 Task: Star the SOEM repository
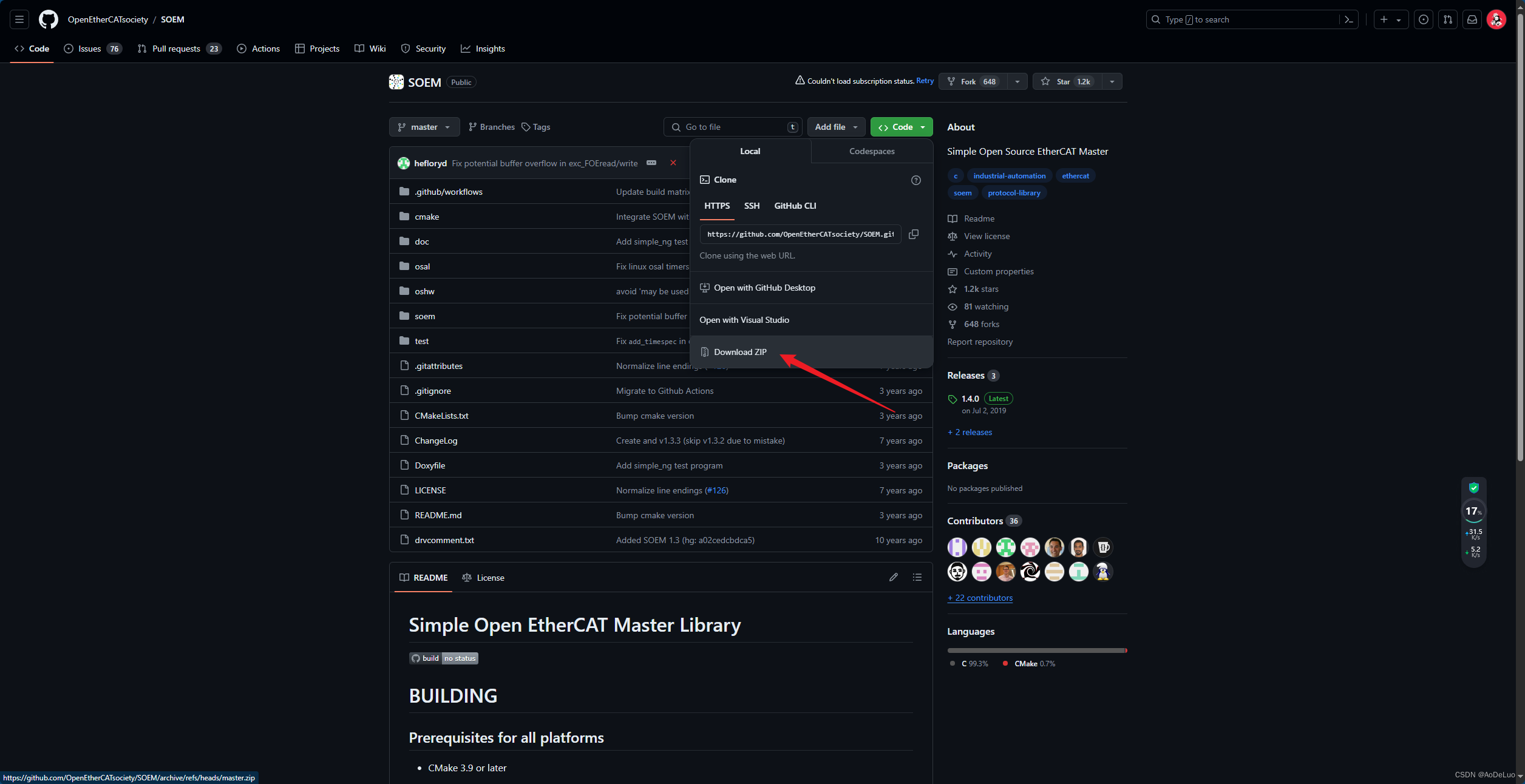1067,81
